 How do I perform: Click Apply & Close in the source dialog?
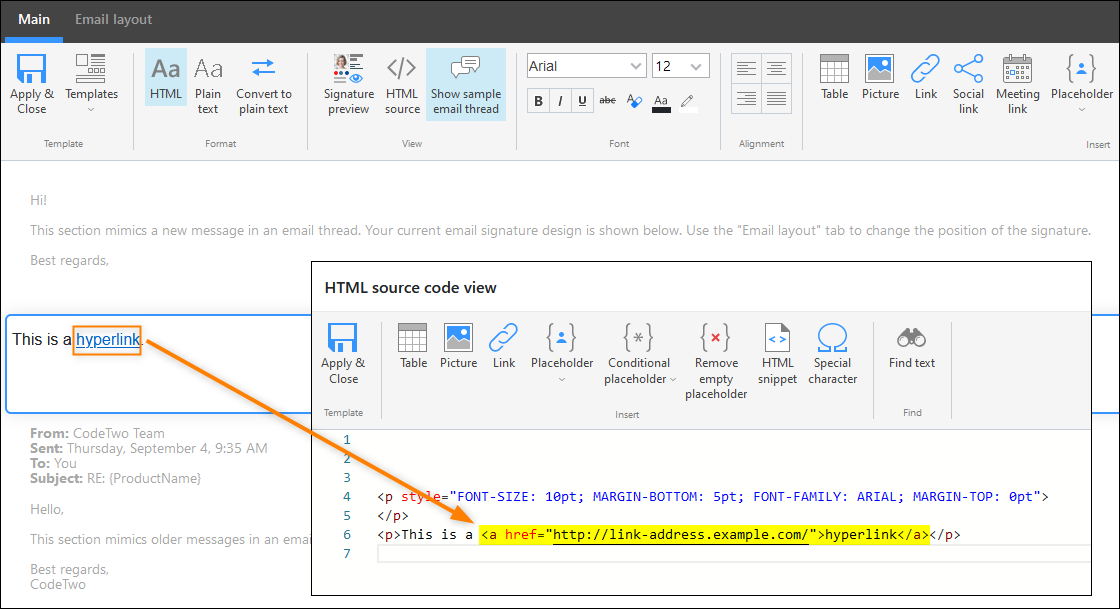pyautogui.click(x=344, y=353)
